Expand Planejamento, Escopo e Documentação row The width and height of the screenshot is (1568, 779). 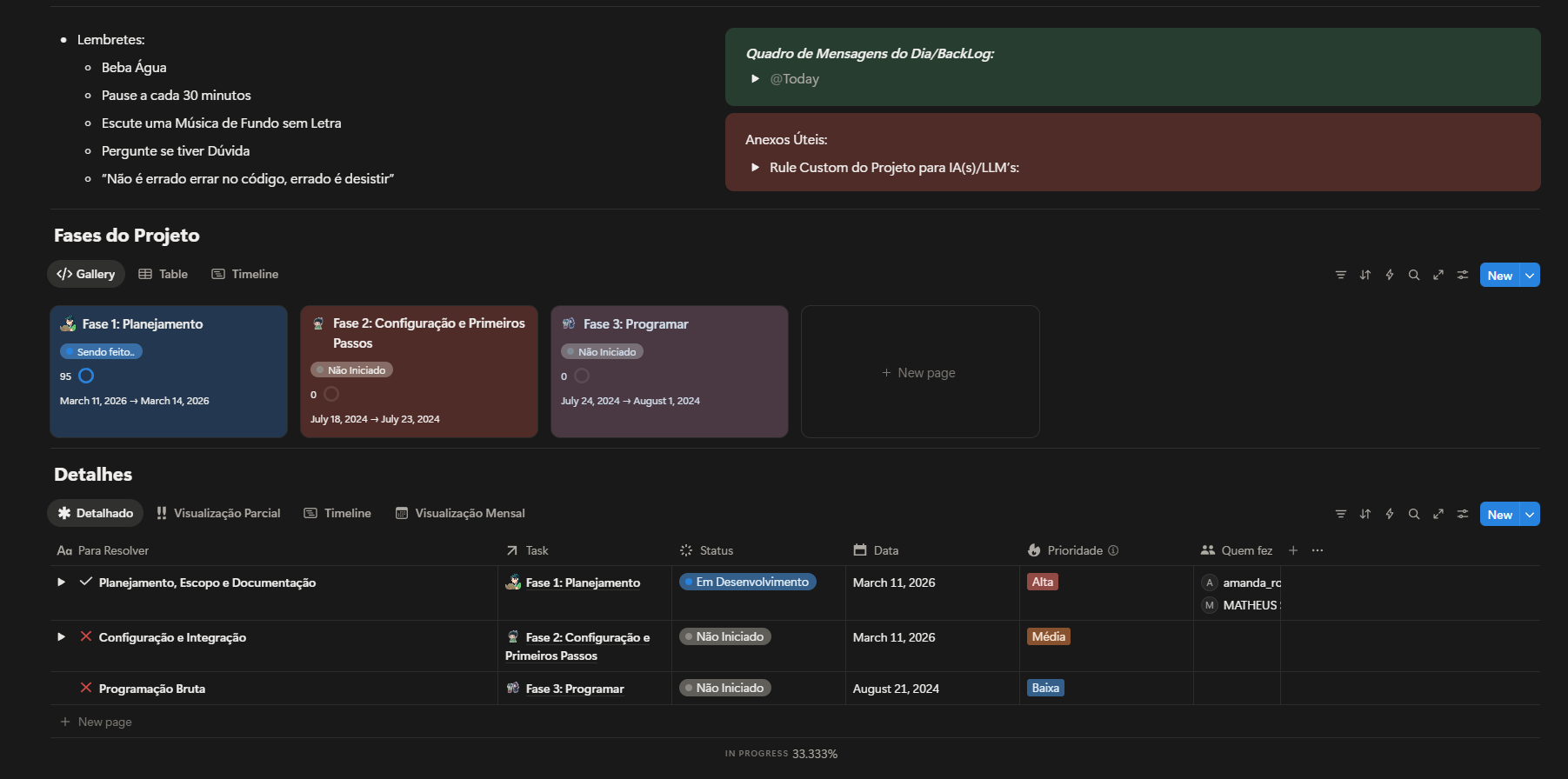point(61,582)
